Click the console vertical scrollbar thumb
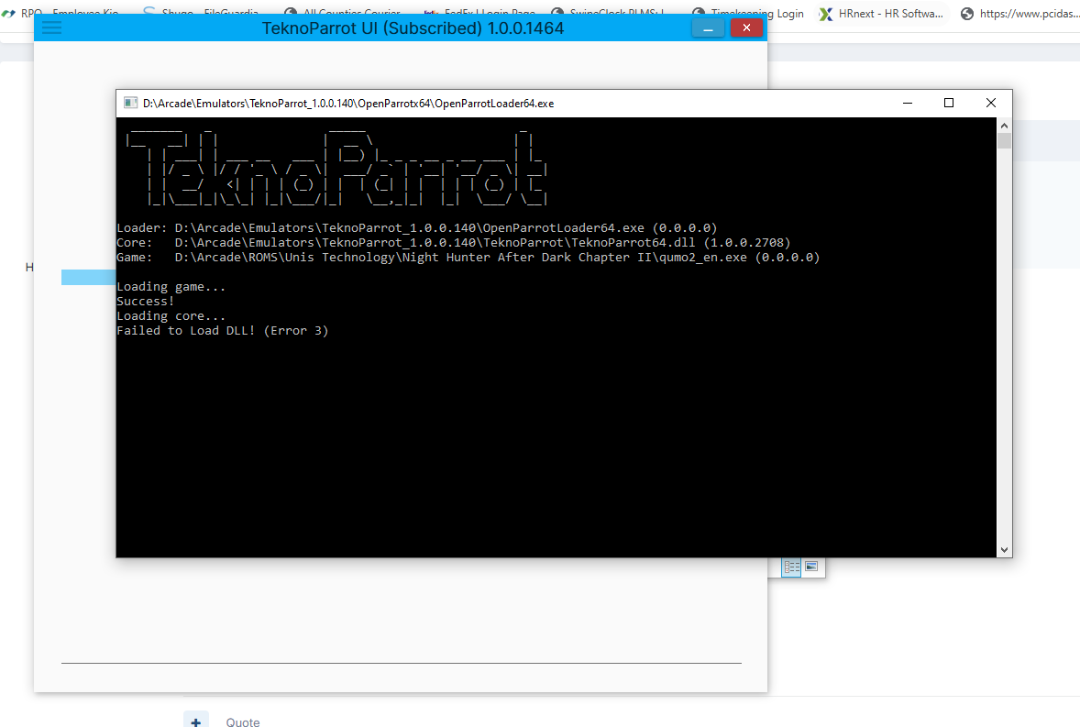 1004,141
